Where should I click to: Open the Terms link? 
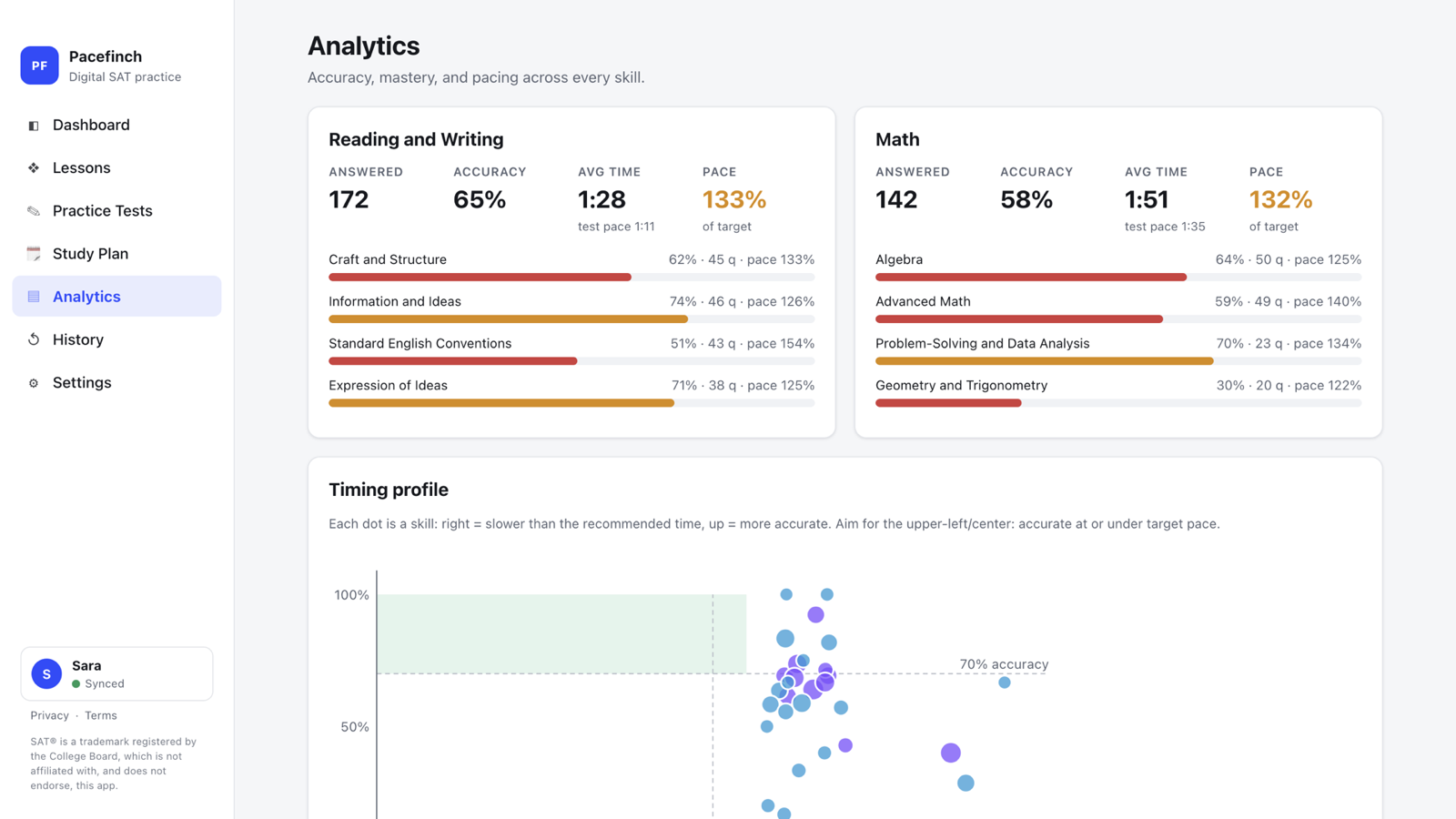click(x=101, y=715)
